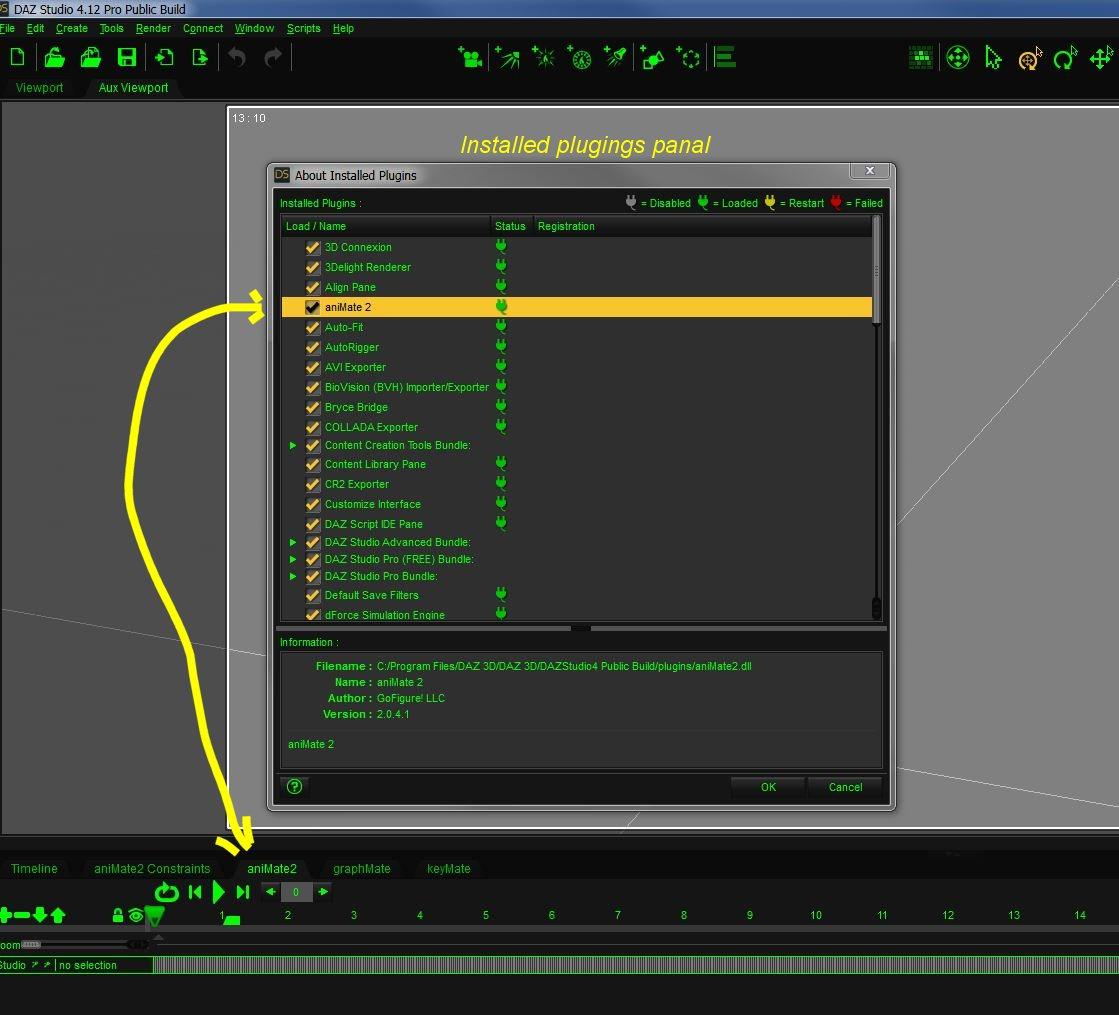Viewport: 1119px width, 1015px height.
Task: Open the Create menu
Action: point(71,29)
